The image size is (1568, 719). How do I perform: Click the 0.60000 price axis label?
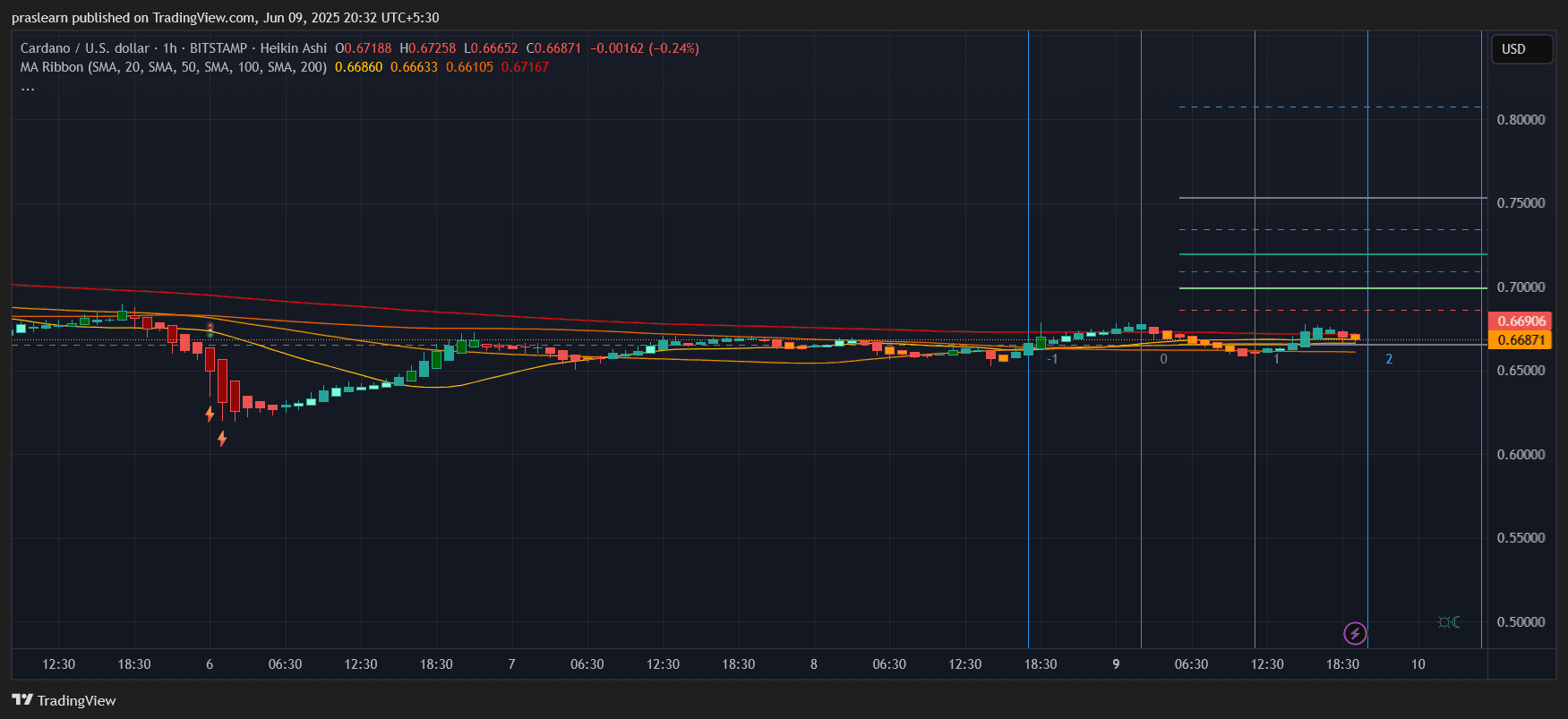tap(1521, 454)
